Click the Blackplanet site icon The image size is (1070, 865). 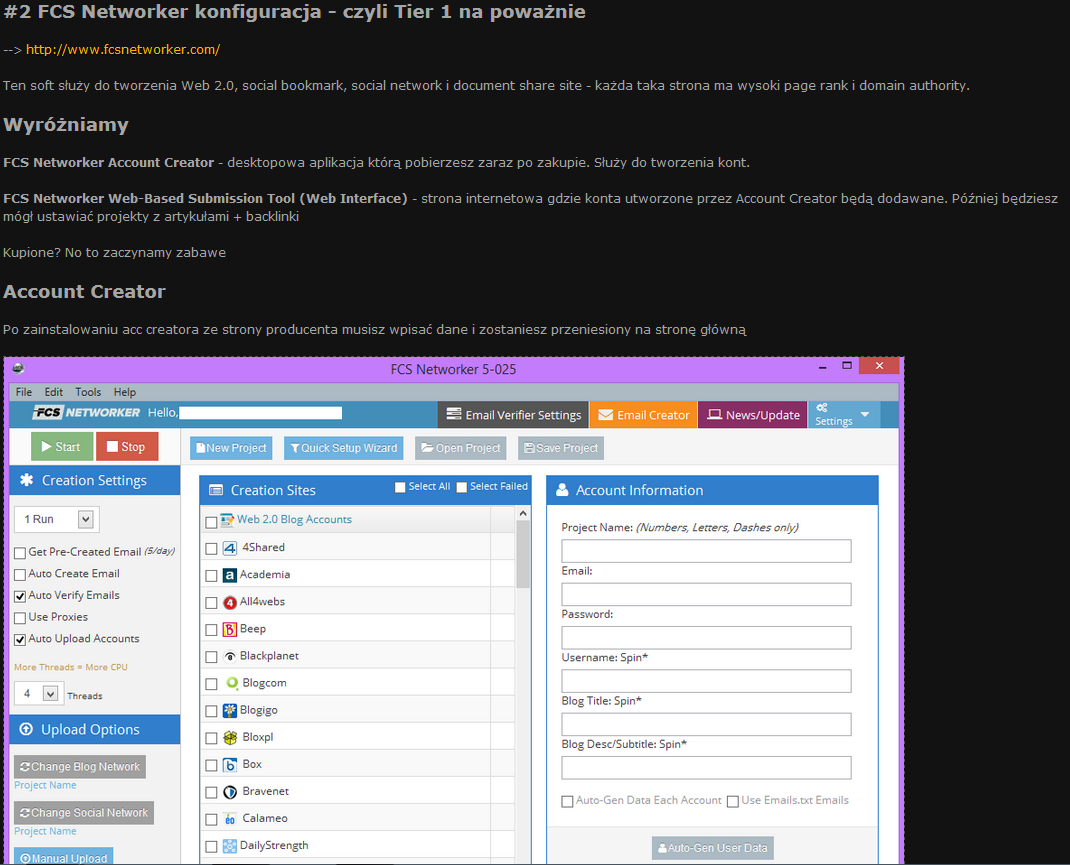(x=230, y=656)
